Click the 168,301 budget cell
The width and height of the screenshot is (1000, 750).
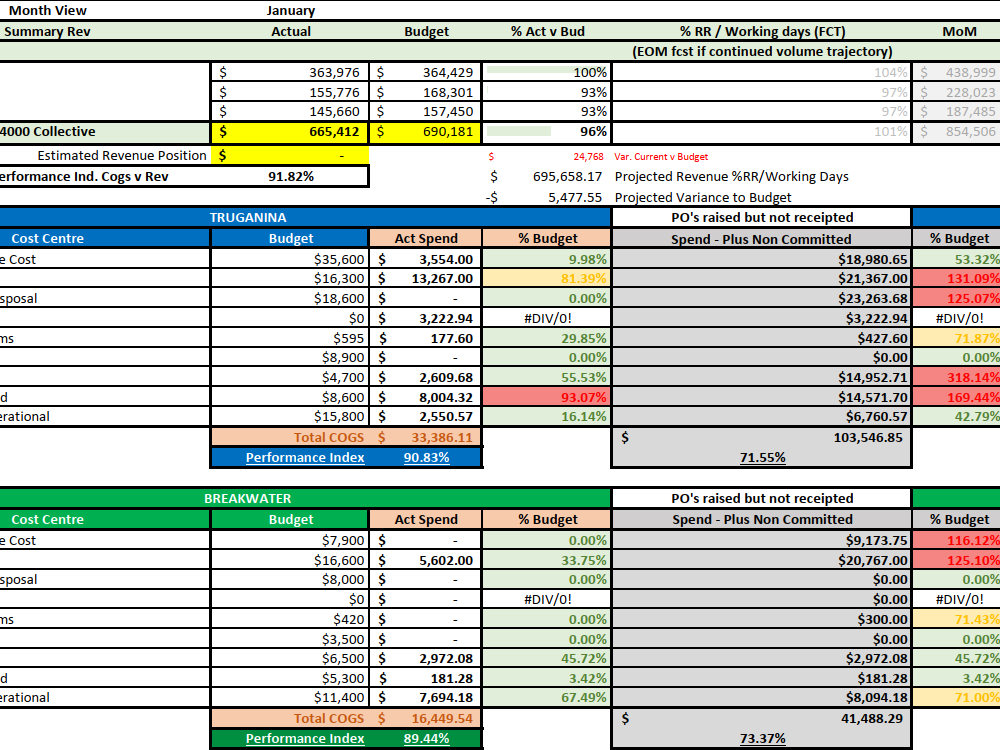click(x=426, y=92)
